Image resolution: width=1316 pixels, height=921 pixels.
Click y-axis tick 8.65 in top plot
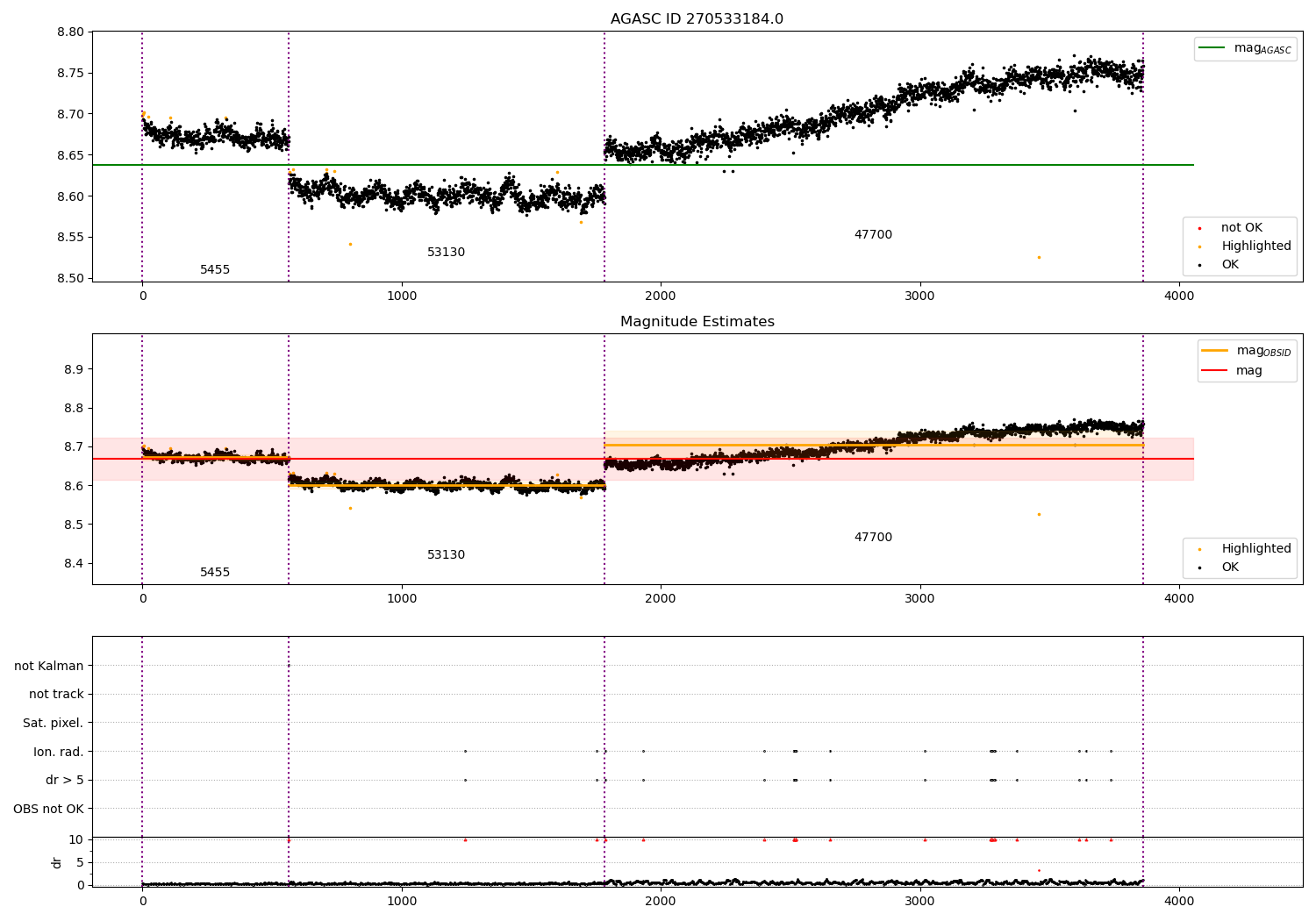point(70,155)
